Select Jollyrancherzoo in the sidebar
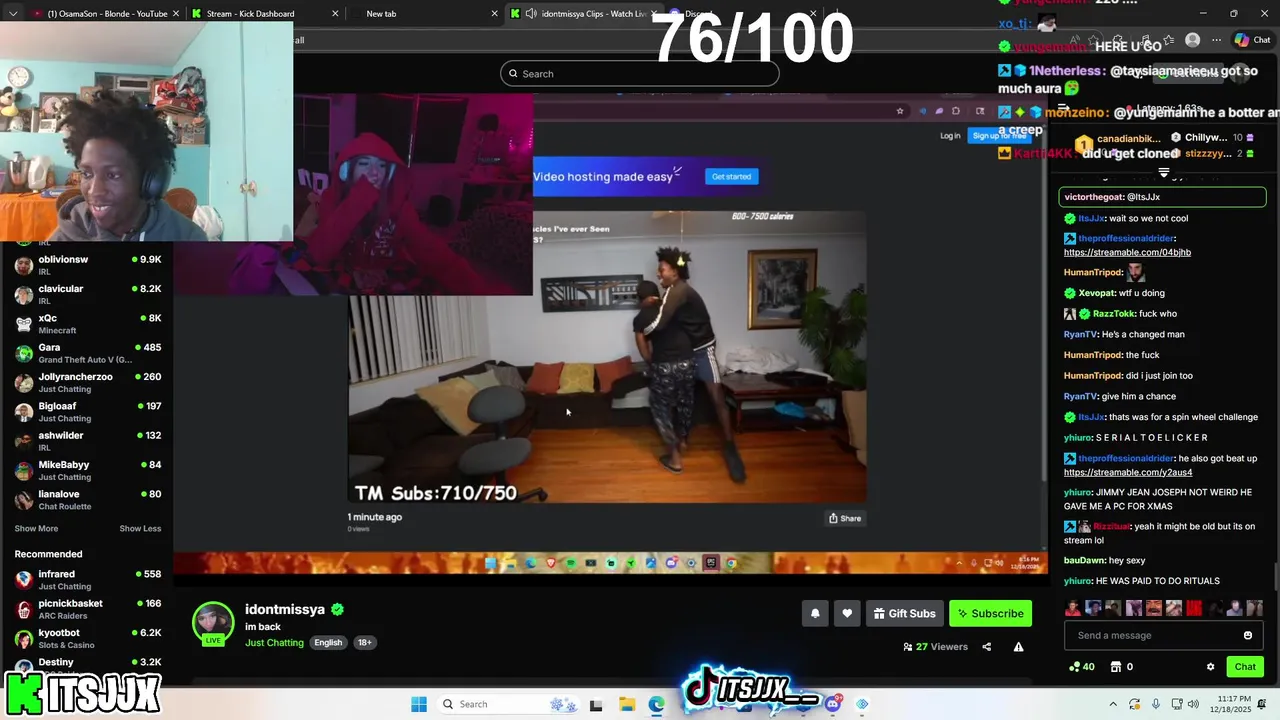The width and height of the screenshot is (1280, 720). tap(88, 382)
